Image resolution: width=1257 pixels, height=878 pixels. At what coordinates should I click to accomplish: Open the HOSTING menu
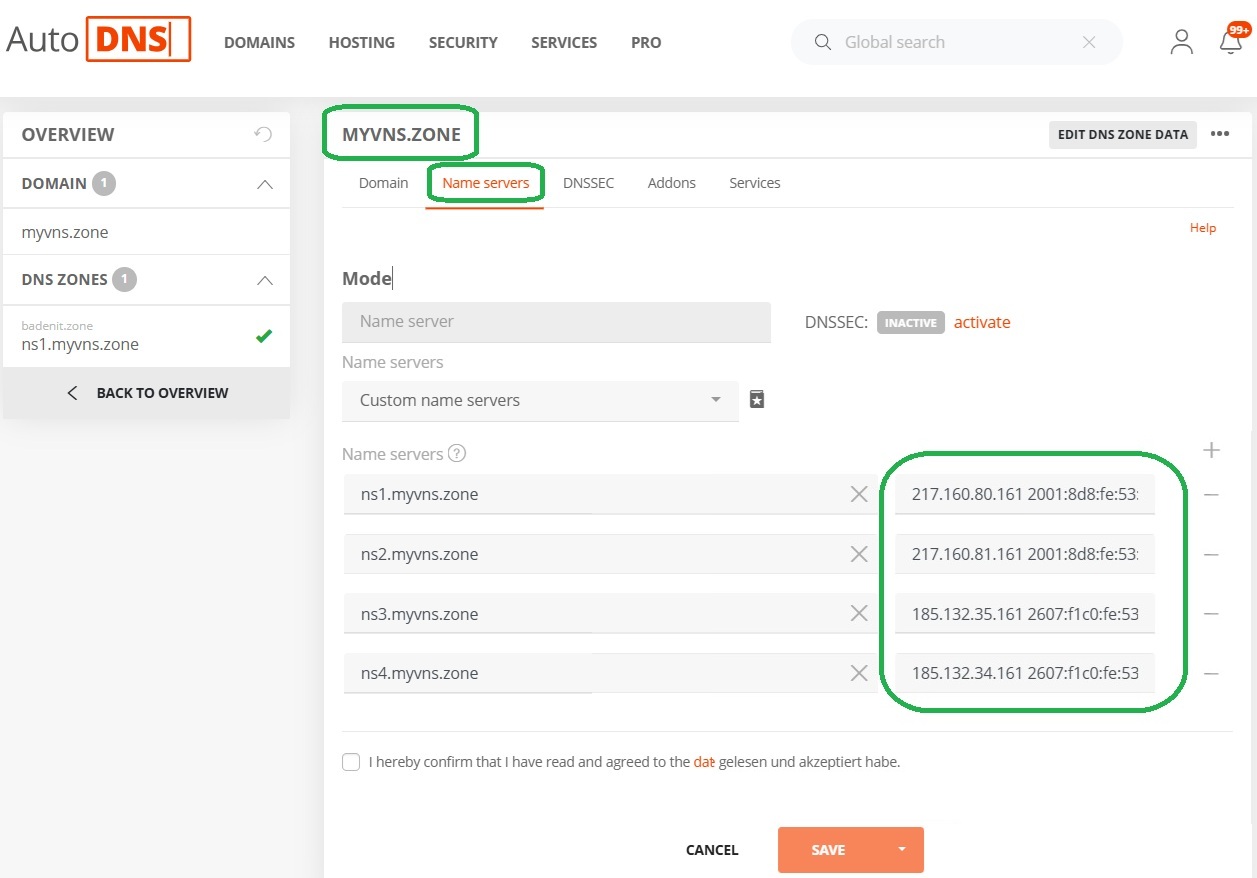[x=361, y=43]
